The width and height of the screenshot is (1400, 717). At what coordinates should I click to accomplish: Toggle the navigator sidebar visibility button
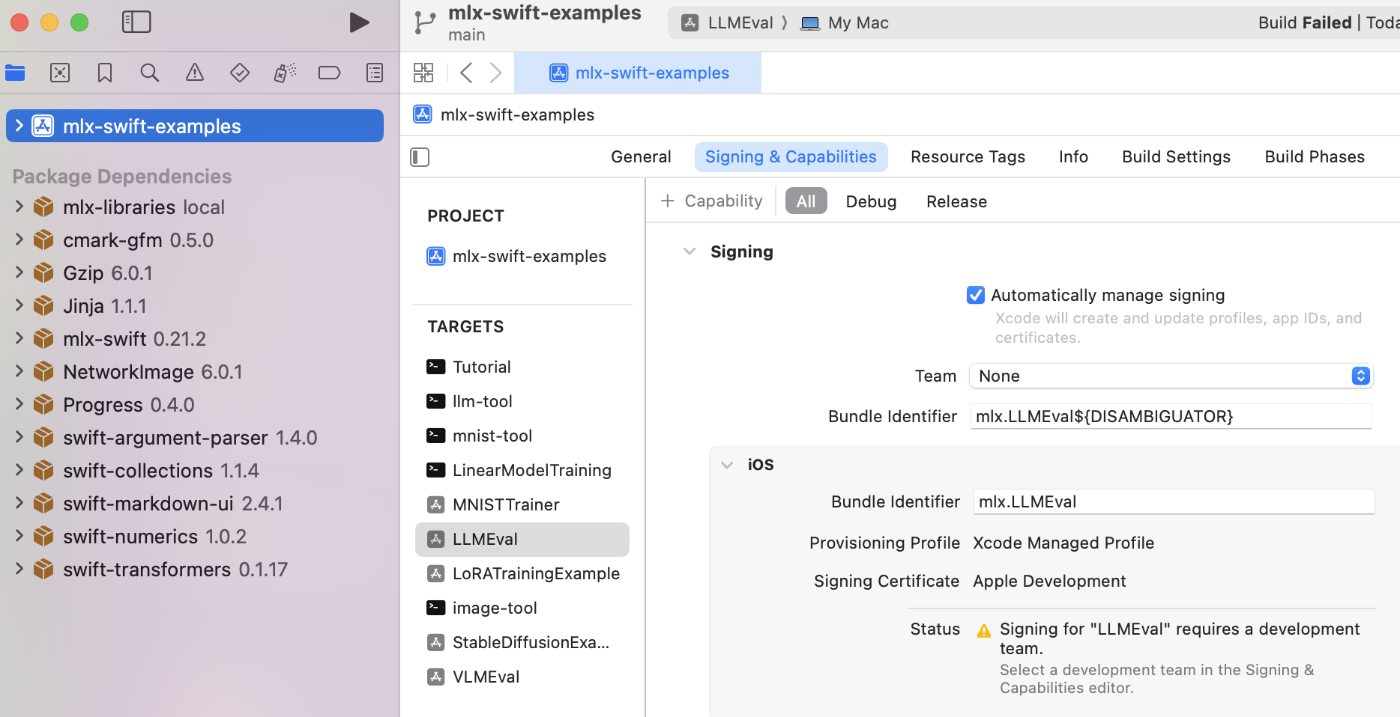click(136, 22)
